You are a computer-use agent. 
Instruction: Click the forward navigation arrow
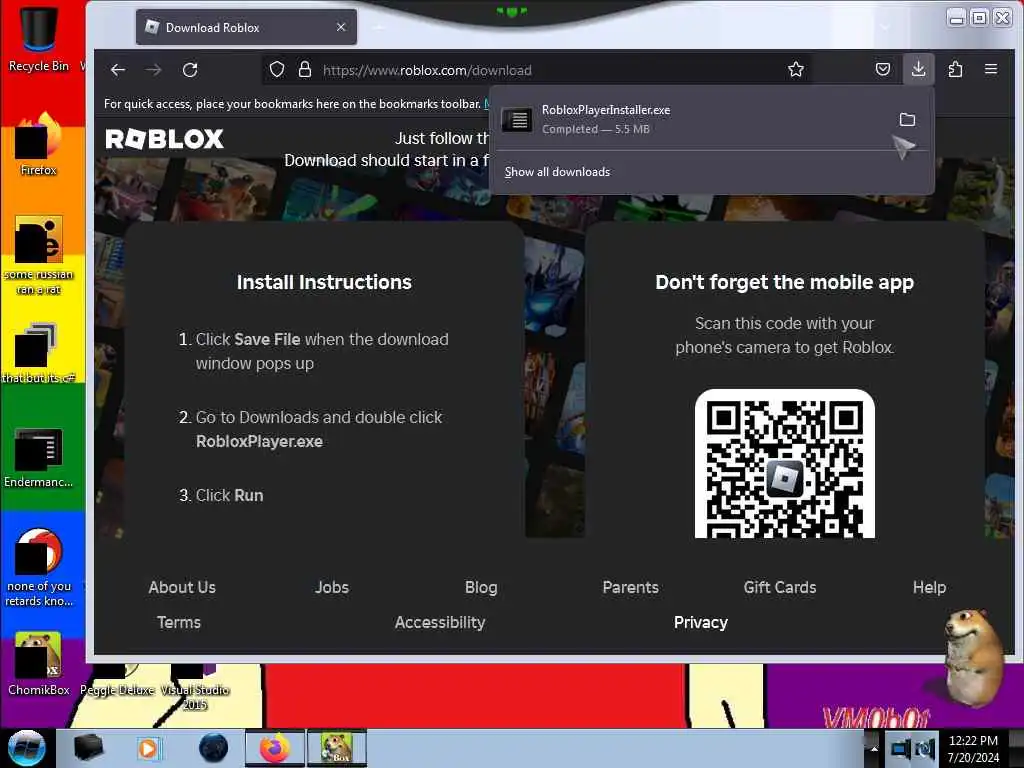(153, 70)
